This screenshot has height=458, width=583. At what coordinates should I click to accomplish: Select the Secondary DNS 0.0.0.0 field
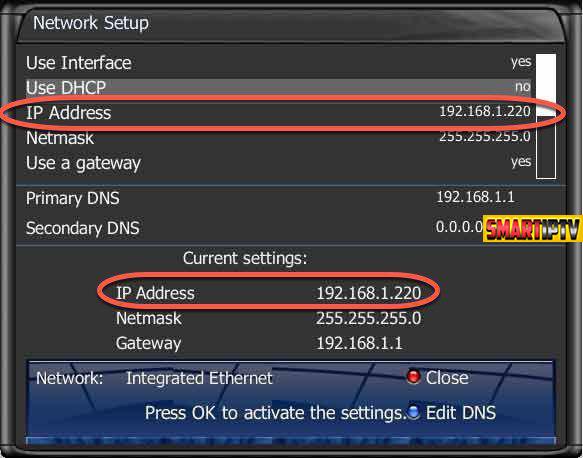point(254,228)
